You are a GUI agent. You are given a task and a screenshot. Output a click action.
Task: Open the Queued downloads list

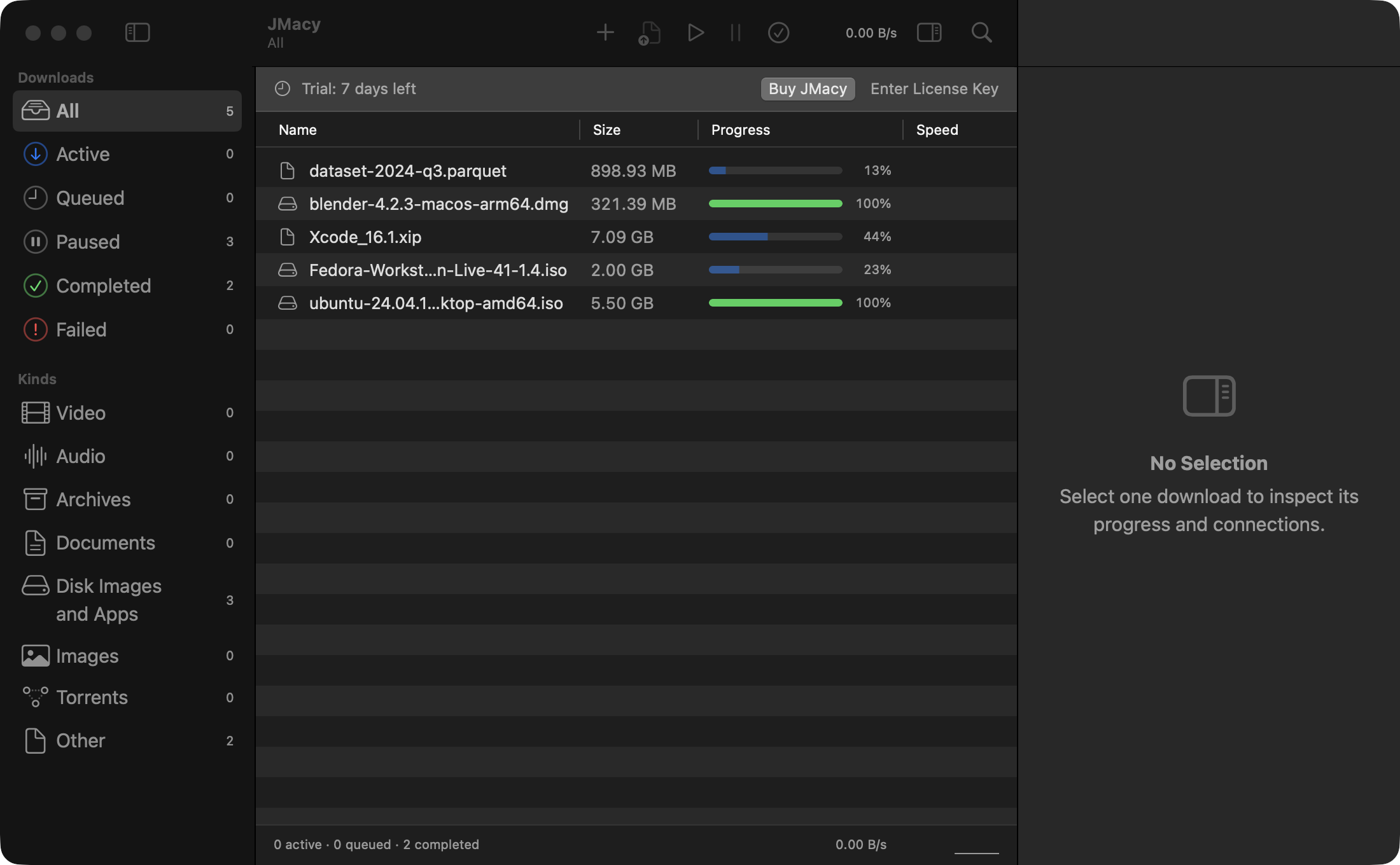pyautogui.click(x=127, y=198)
